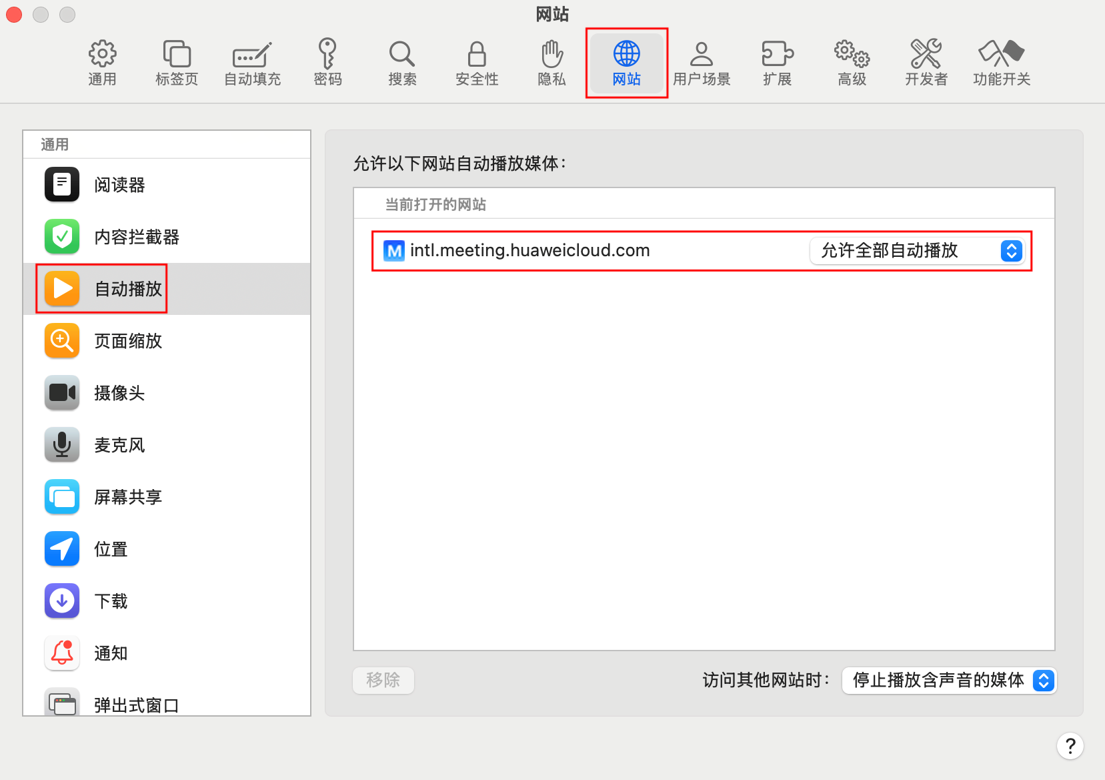This screenshot has height=780, width=1105.
Task: Open the 功能开关 Feature Flags tab
Action: point(1001,63)
